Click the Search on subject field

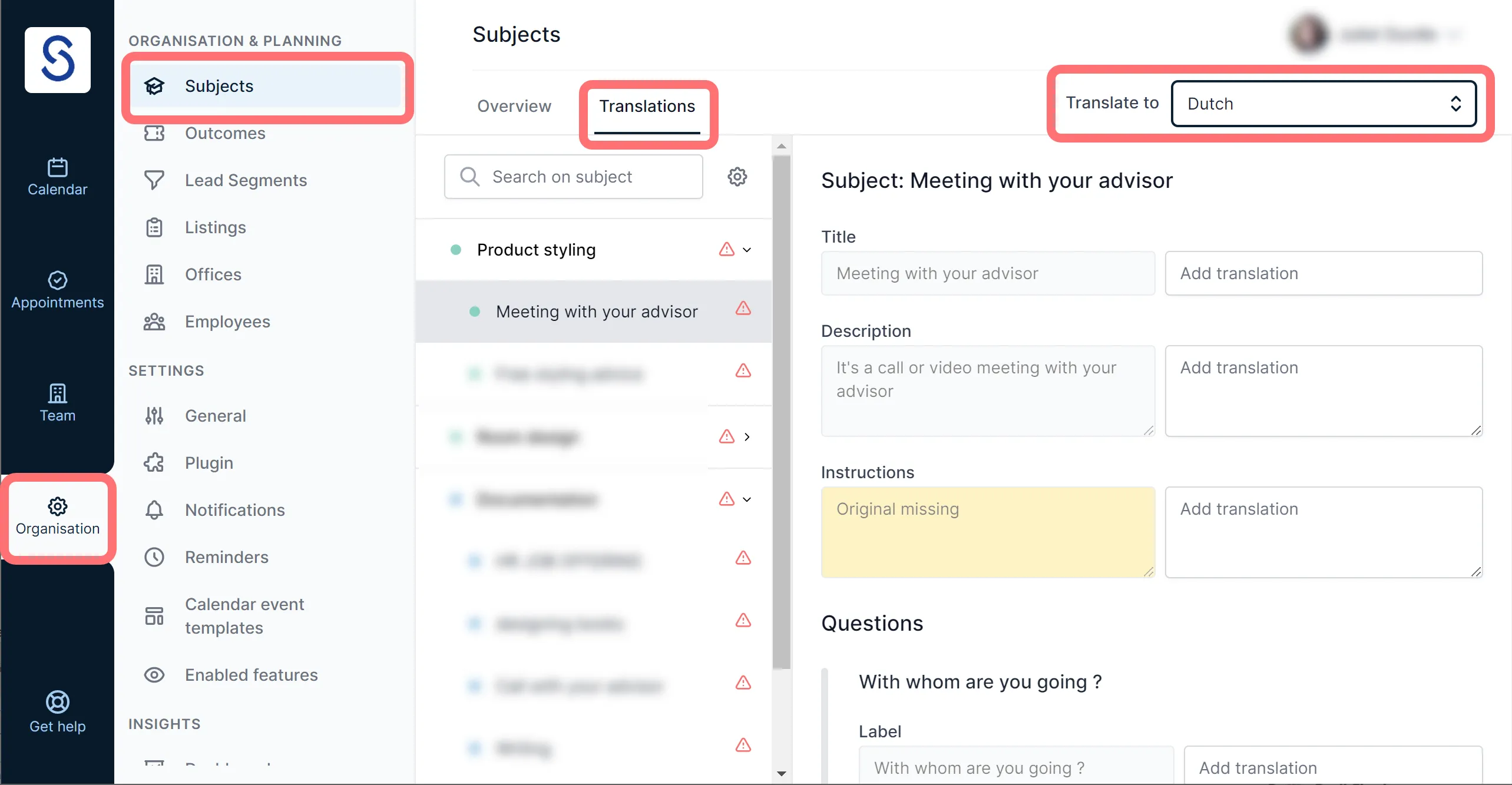[573, 177]
